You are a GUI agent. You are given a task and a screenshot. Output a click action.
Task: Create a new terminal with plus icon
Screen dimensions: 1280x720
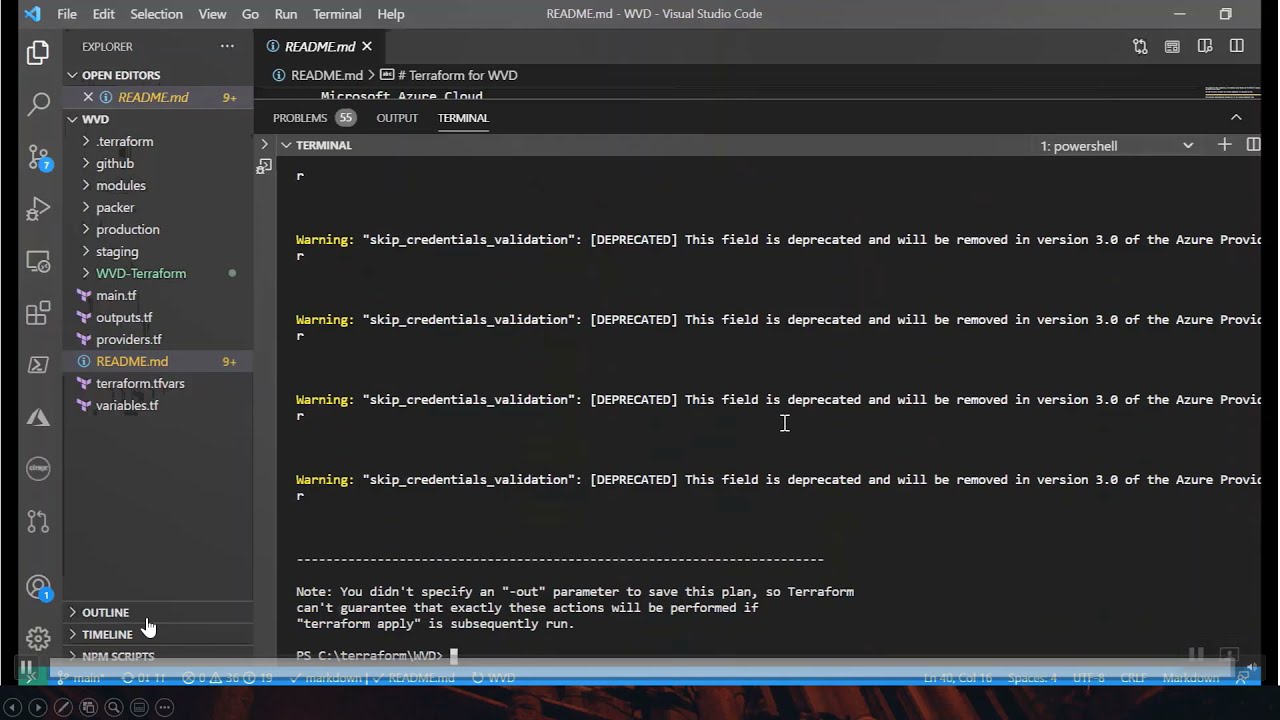click(x=1224, y=145)
